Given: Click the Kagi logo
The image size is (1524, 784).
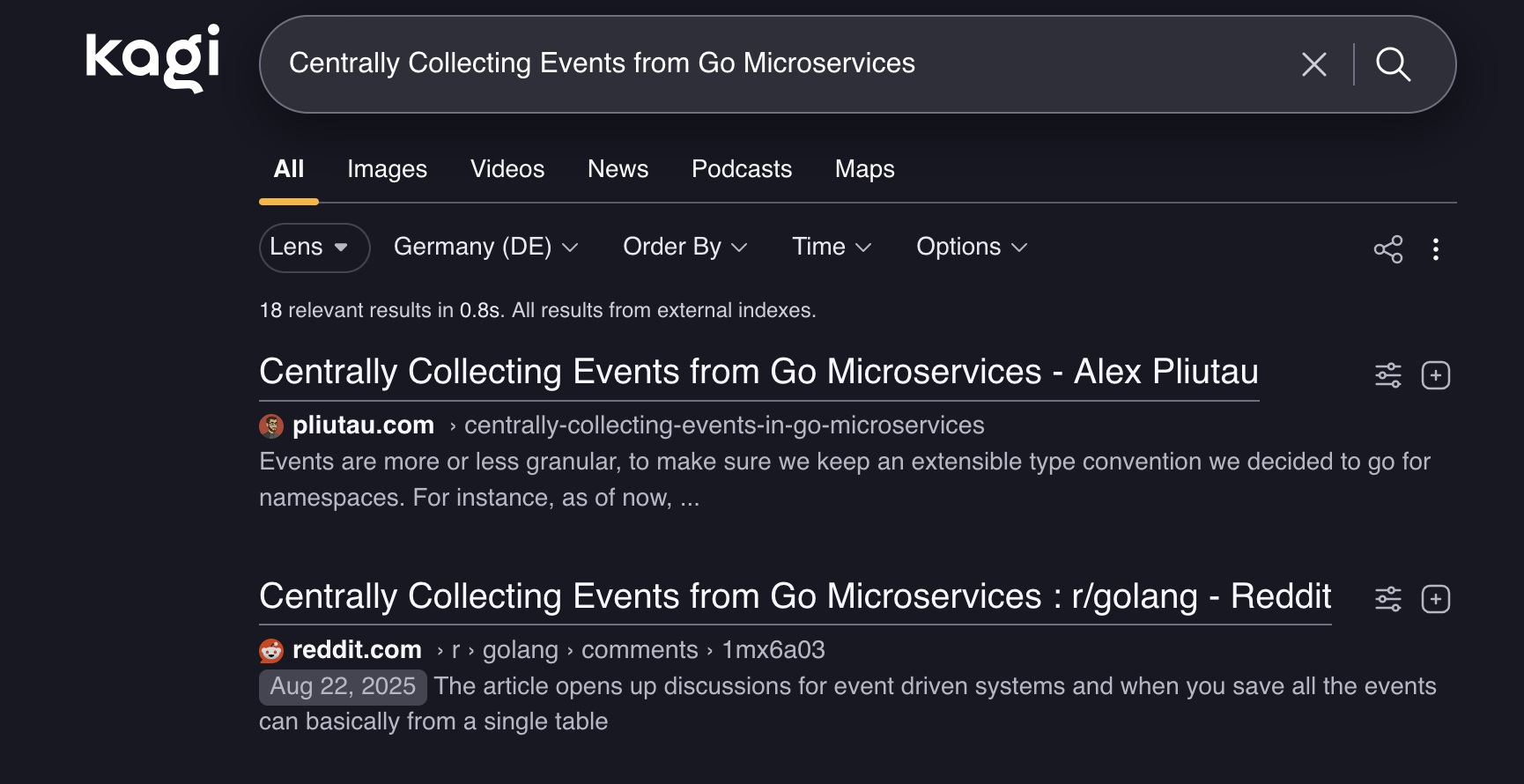Looking at the screenshot, I should [152, 58].
